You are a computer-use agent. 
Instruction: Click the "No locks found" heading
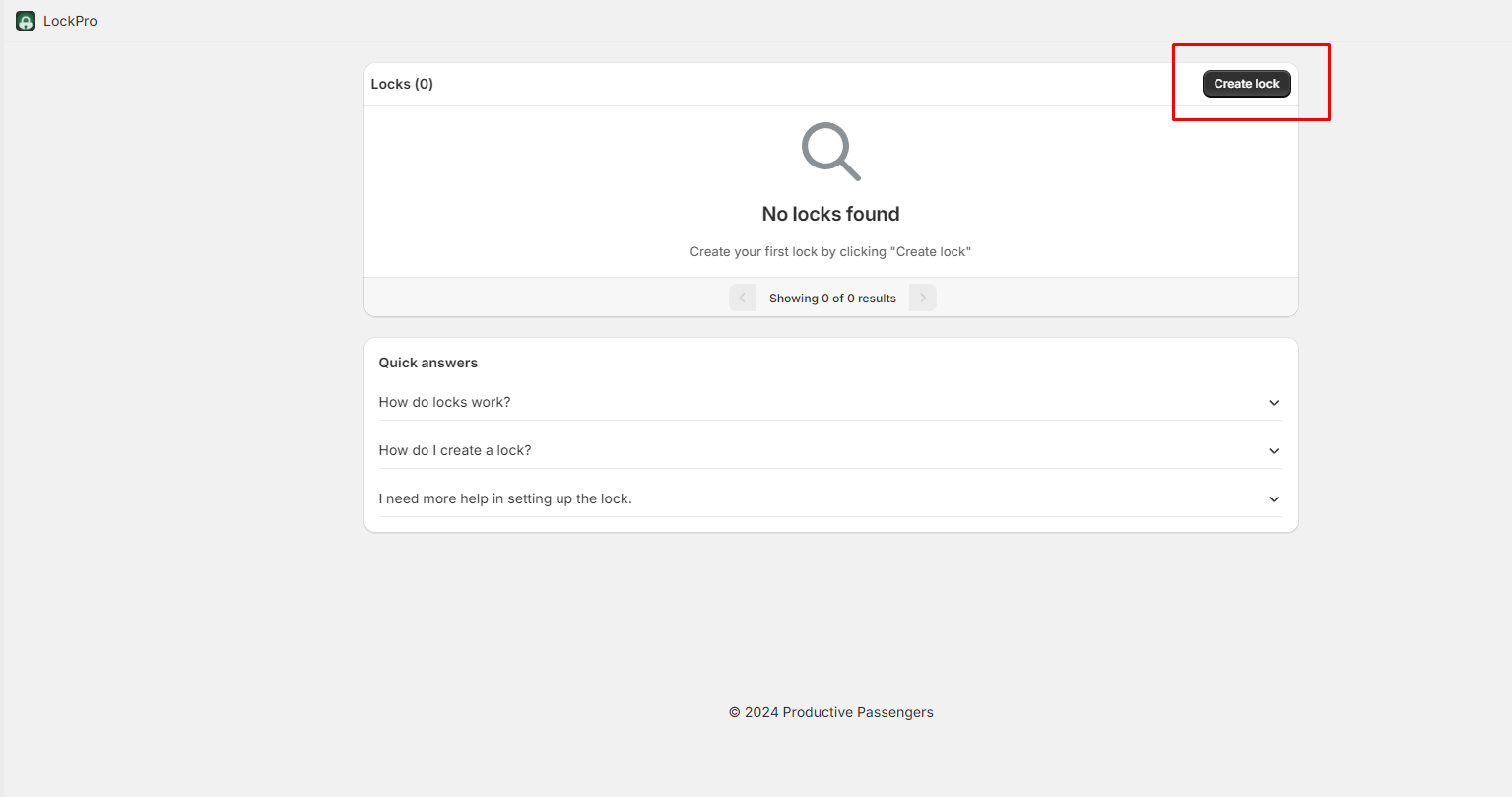coord(830,214)
